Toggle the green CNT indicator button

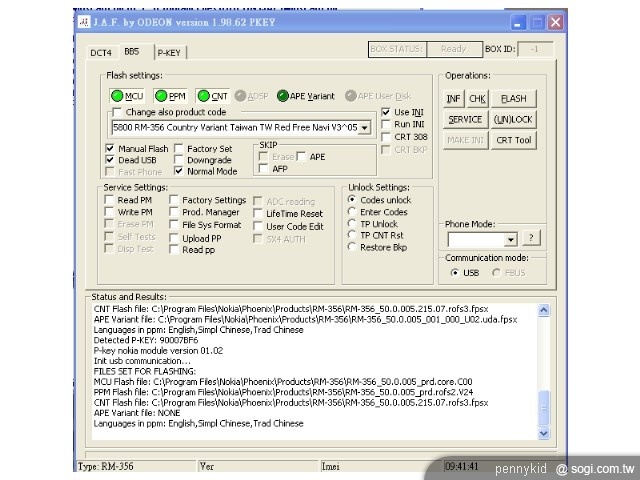point(212,96)
